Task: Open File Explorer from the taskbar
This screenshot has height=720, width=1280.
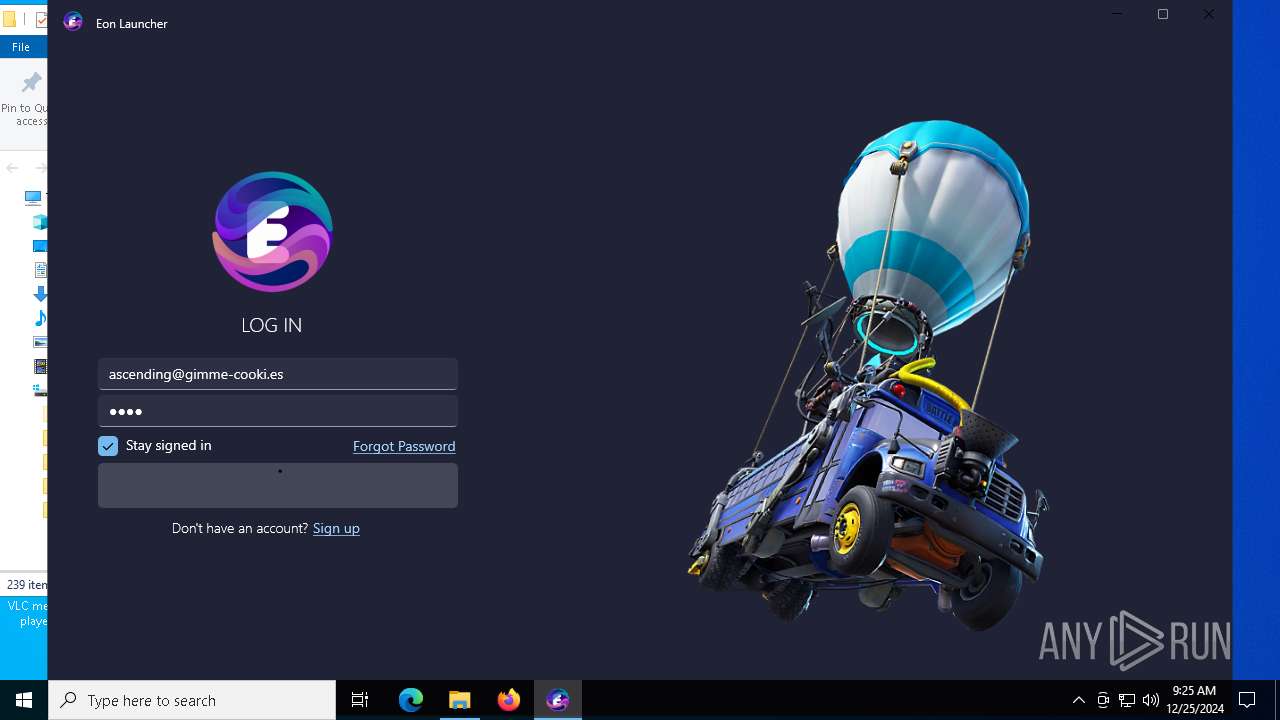Action: (460, 700)
